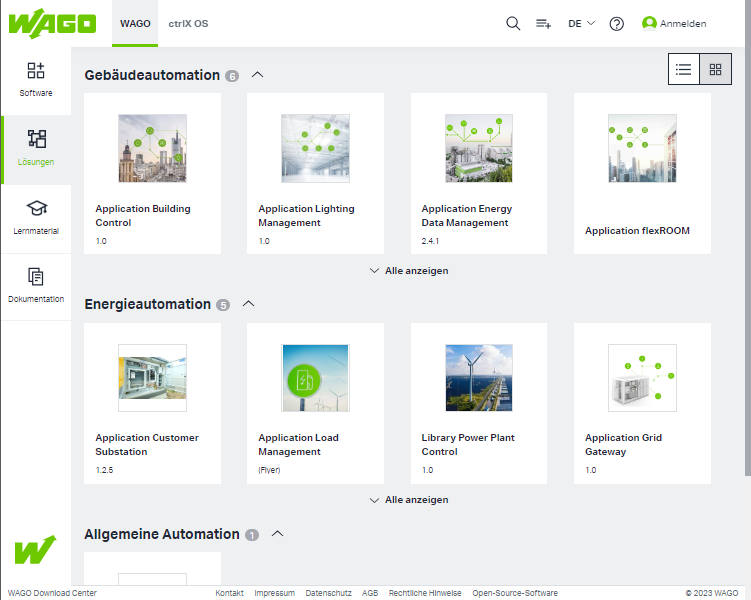The image size is (751, 600).
Task: Click version 2.4.1 on Energy Data Management
Action: [430, 241]
